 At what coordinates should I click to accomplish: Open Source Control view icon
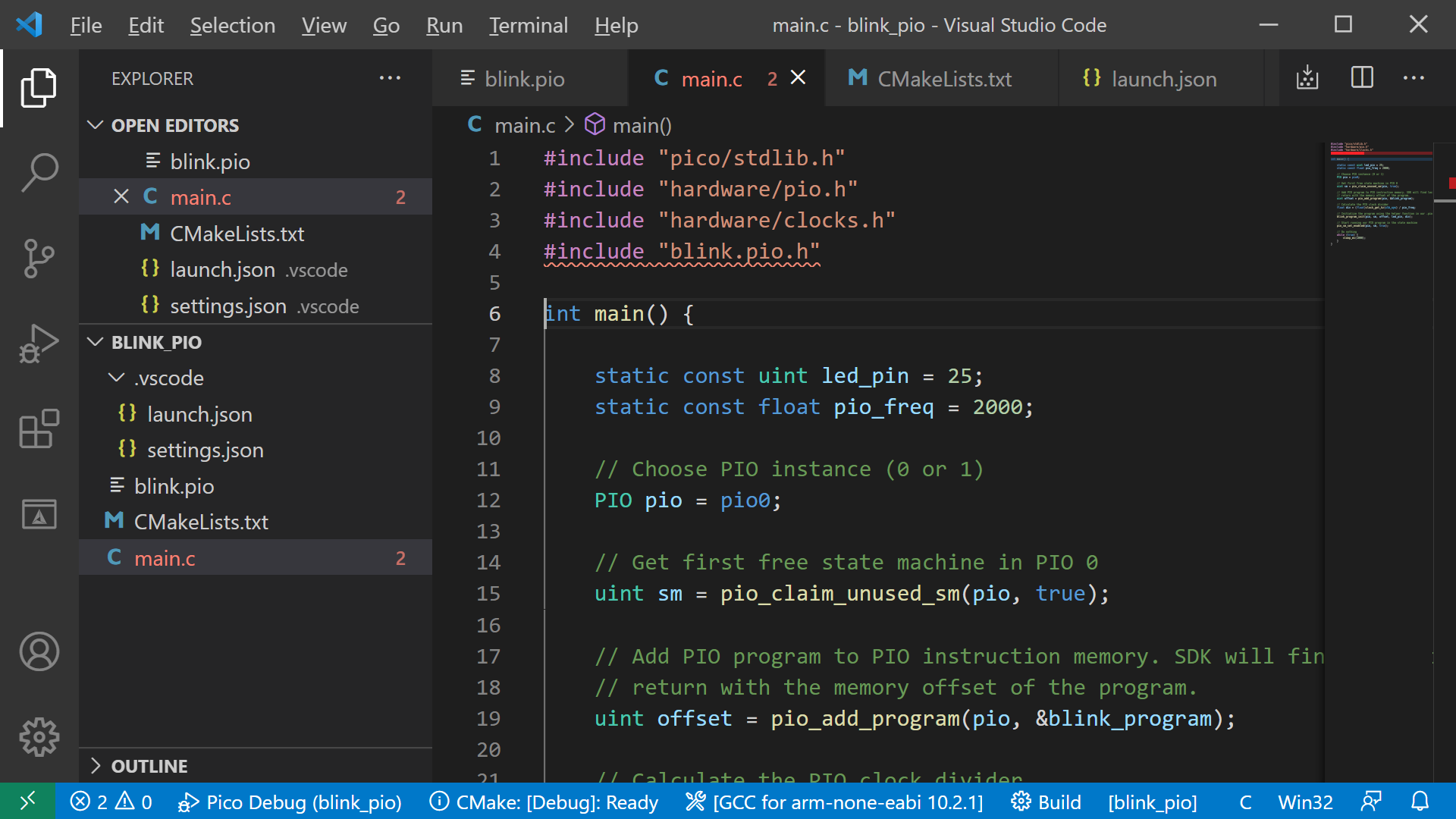pos(39,259)
